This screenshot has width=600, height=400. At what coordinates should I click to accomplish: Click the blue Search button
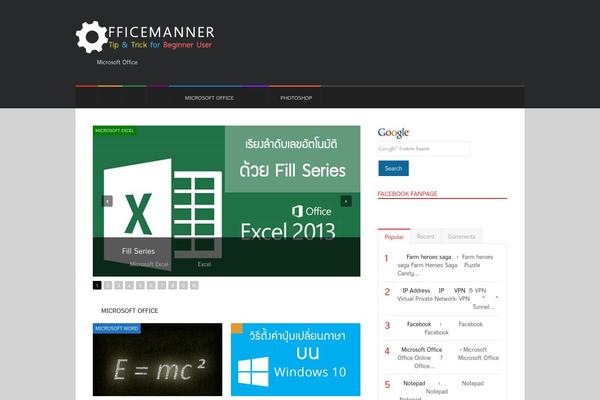pyautogui.click(x=393, y=168)
